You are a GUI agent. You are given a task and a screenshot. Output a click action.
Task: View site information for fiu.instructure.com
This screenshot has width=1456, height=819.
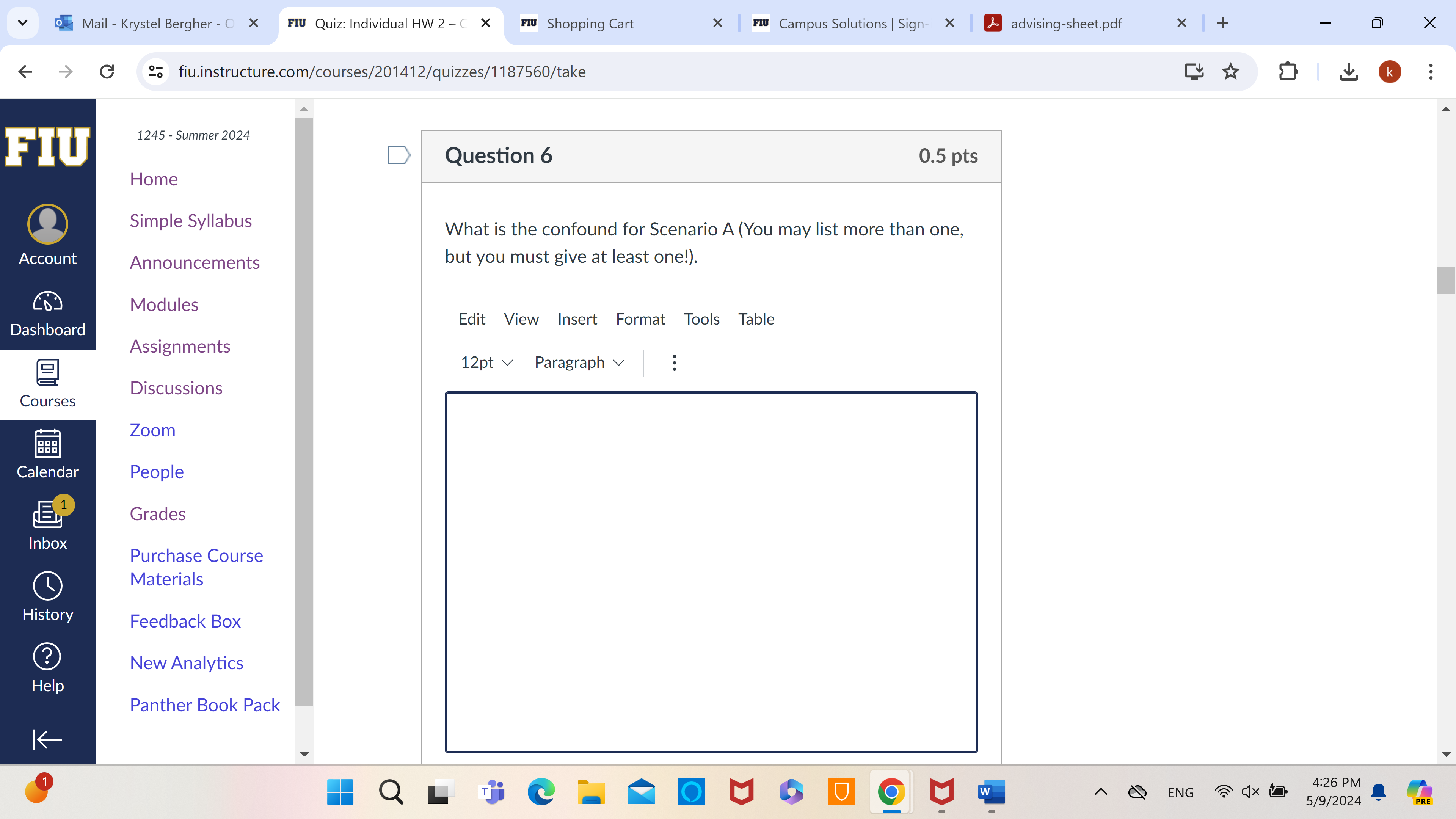pyautogui.click(x=156, y=72)
